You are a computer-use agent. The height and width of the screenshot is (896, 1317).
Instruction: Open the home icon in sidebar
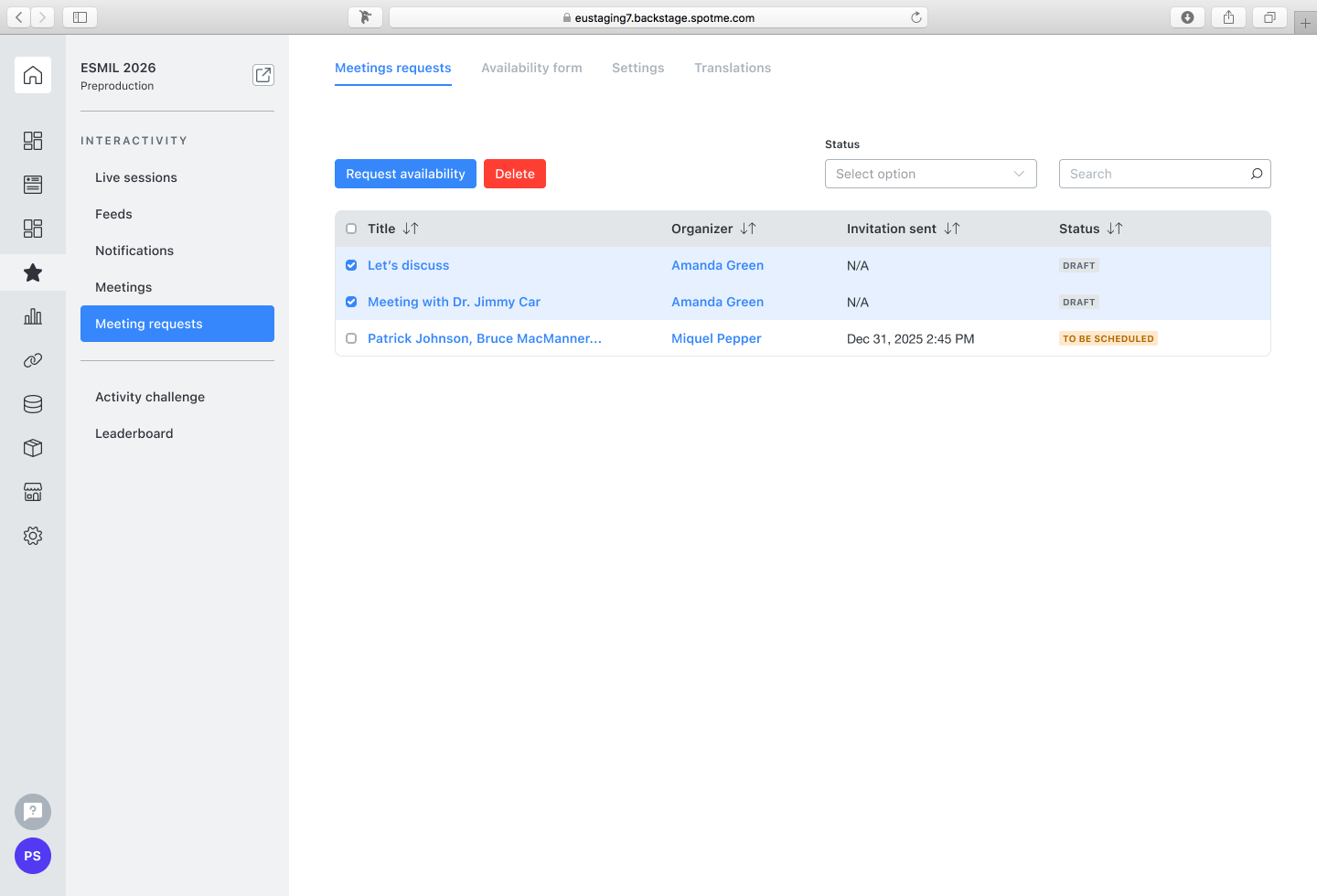pos(33,75)
